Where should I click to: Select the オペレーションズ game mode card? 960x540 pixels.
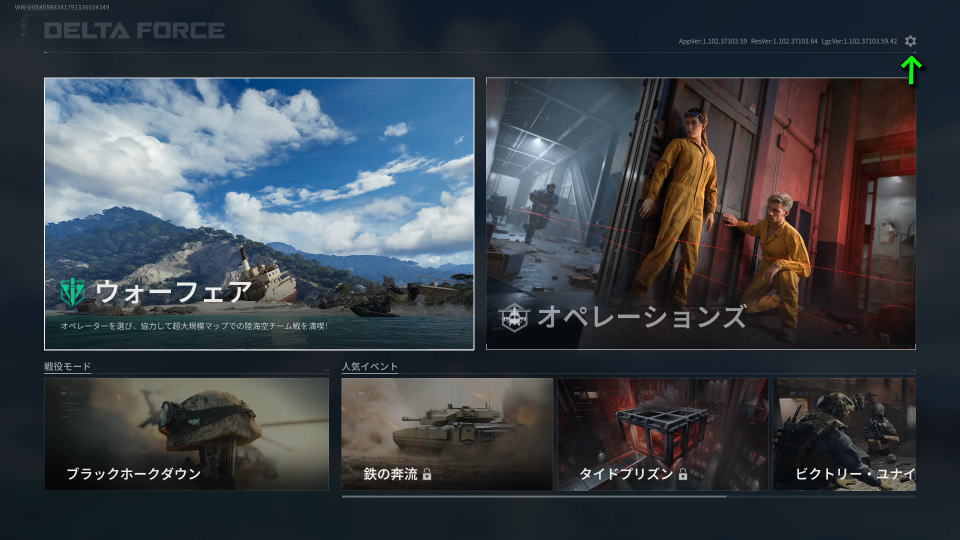click(x=701, y=214)
